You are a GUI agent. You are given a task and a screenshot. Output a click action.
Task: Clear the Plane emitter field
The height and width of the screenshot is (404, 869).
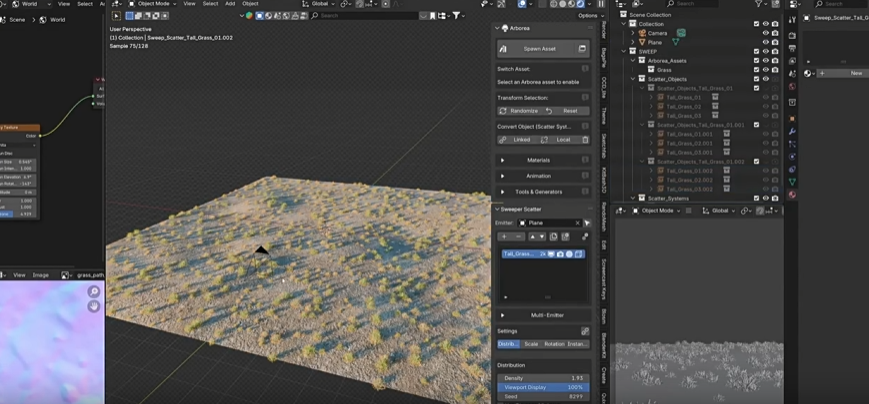coord(577,223)
